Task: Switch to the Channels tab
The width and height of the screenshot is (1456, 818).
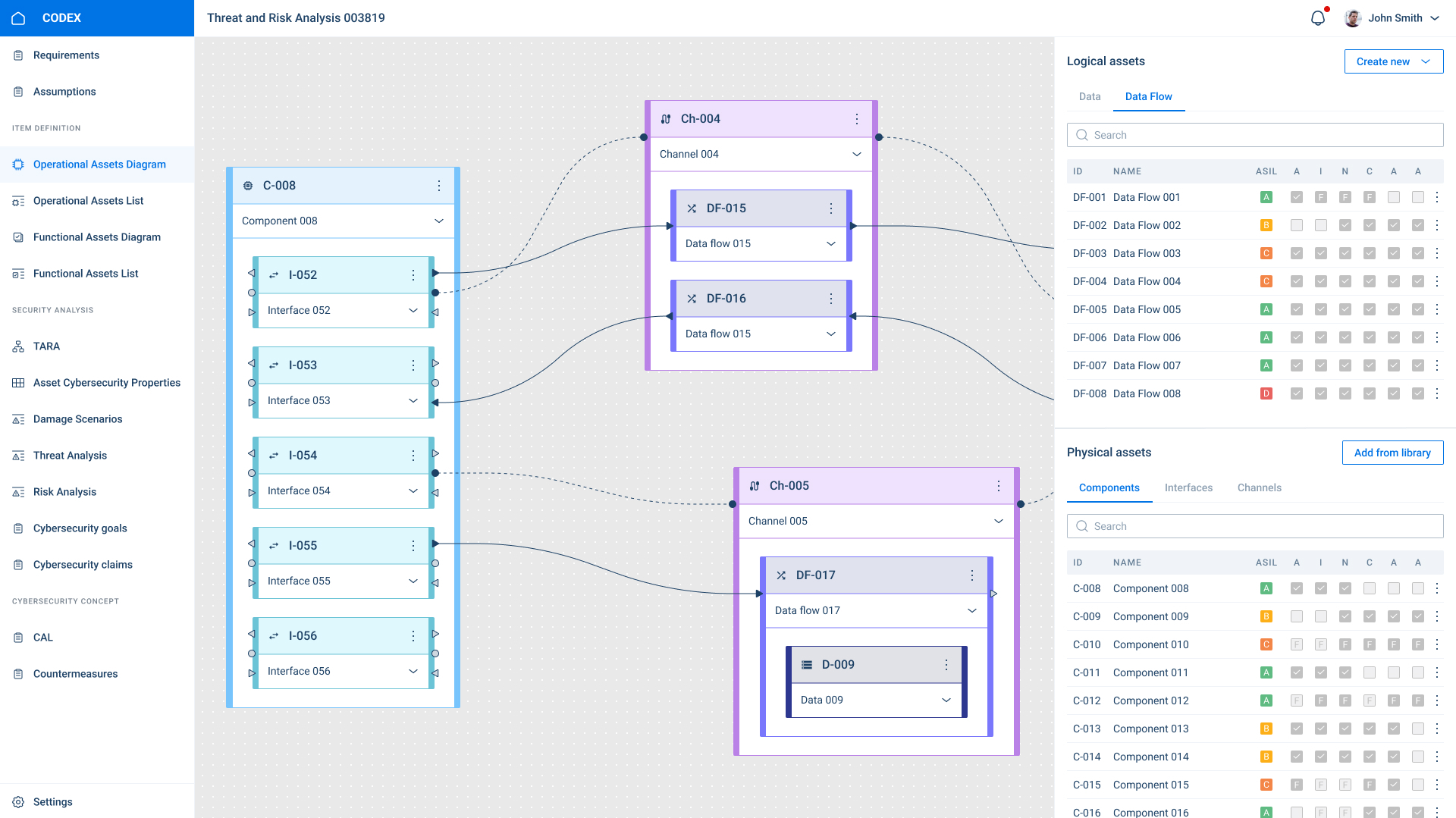Action: coord(1259,487)
